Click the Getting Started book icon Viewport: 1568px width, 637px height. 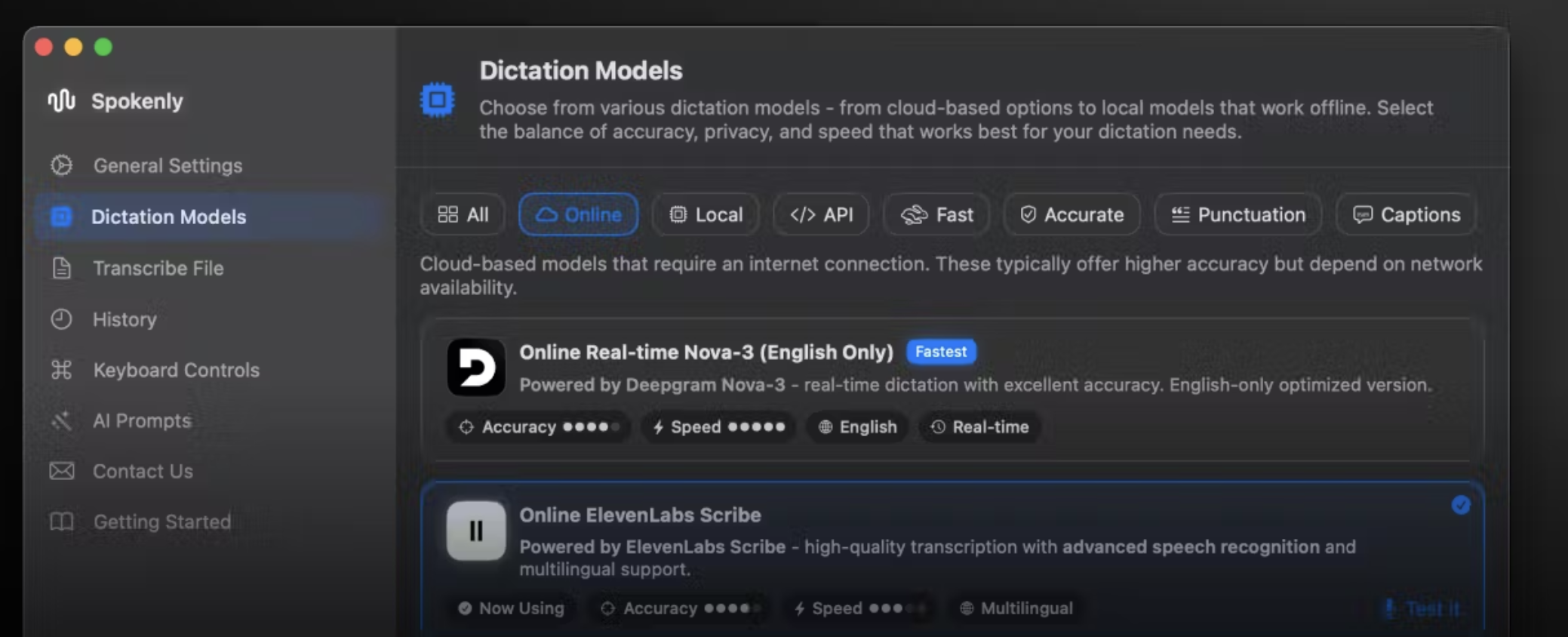61,522
